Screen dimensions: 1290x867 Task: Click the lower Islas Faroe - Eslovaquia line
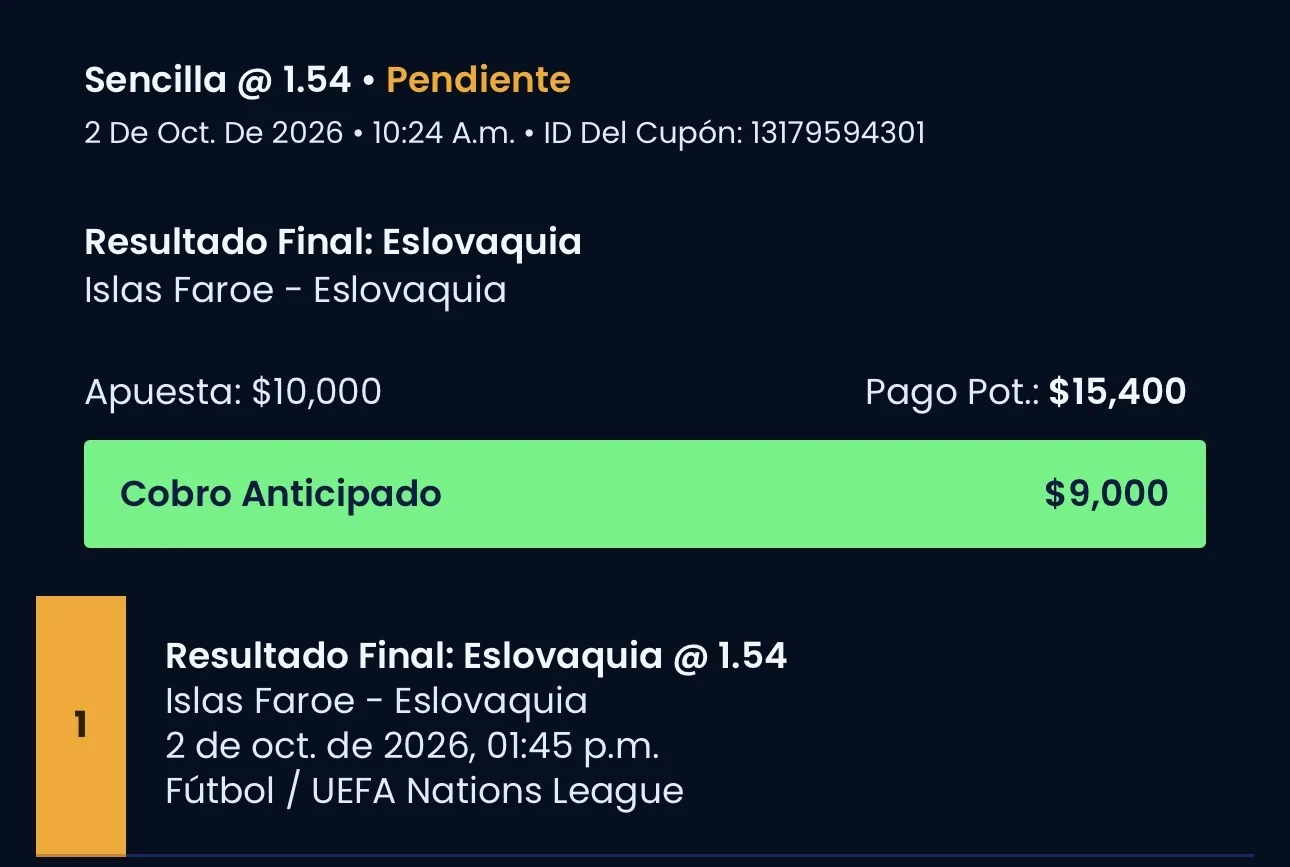376,701
